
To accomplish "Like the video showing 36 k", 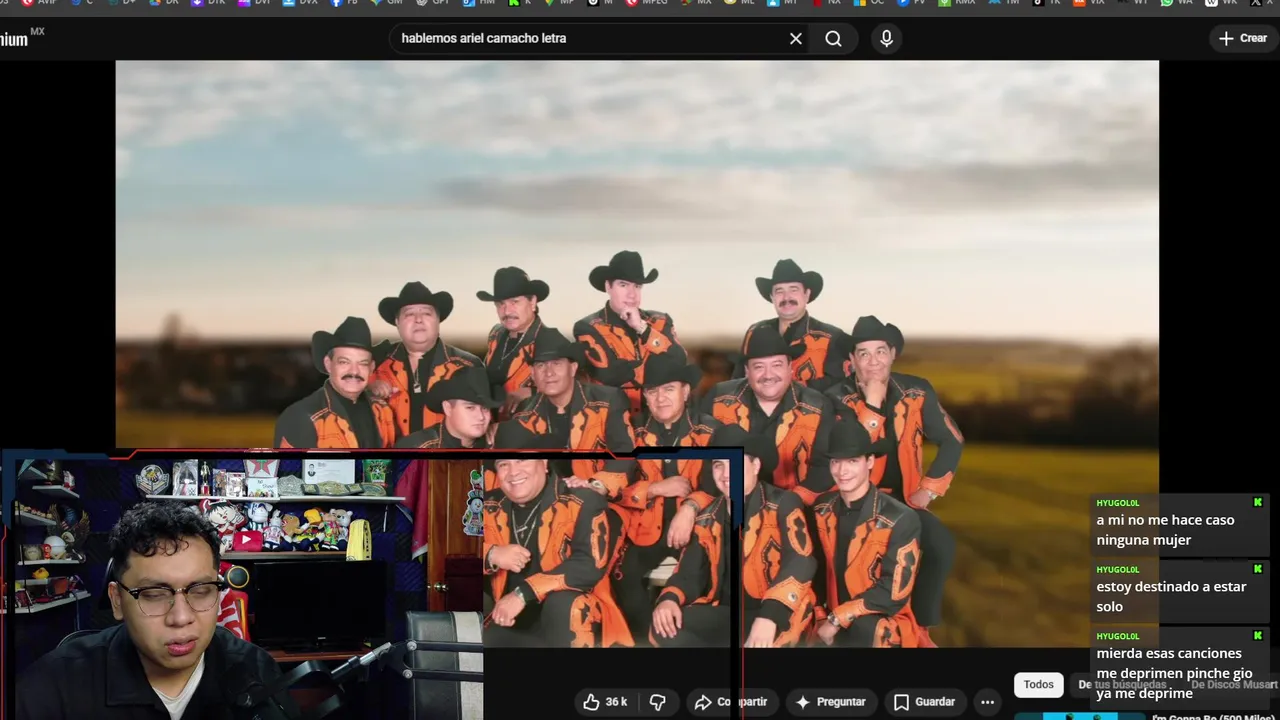I will [x=605, y=702].
